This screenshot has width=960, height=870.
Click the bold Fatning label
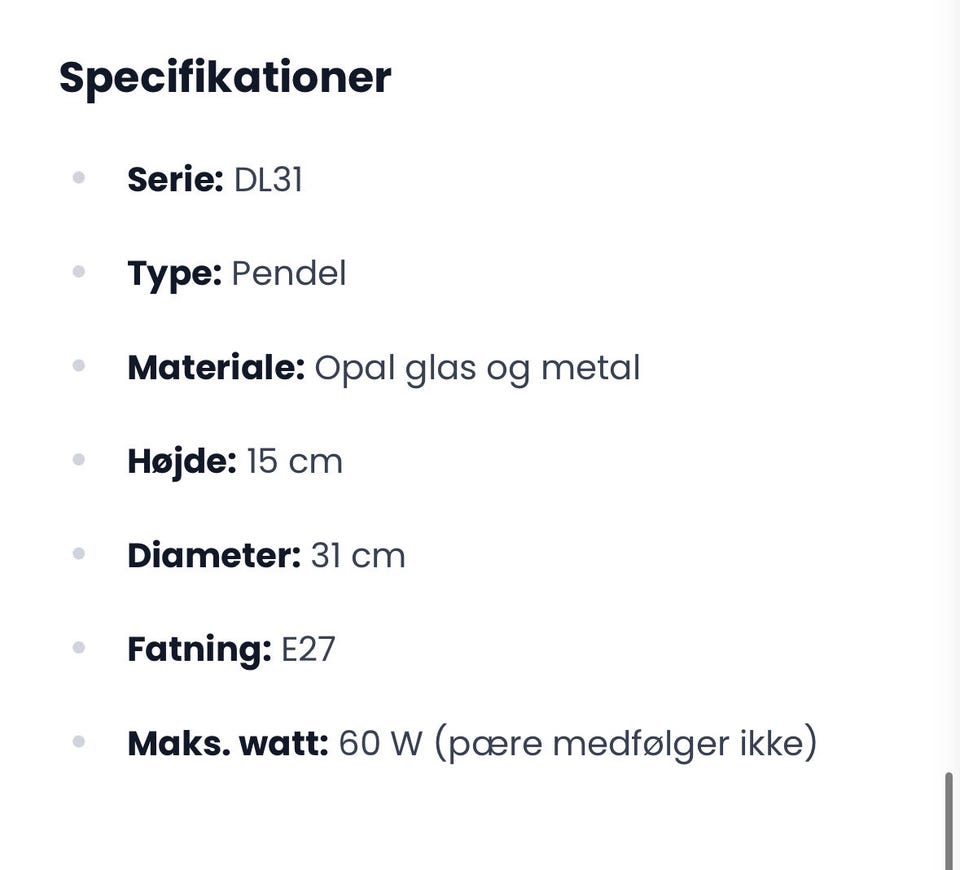pos(199,650)
